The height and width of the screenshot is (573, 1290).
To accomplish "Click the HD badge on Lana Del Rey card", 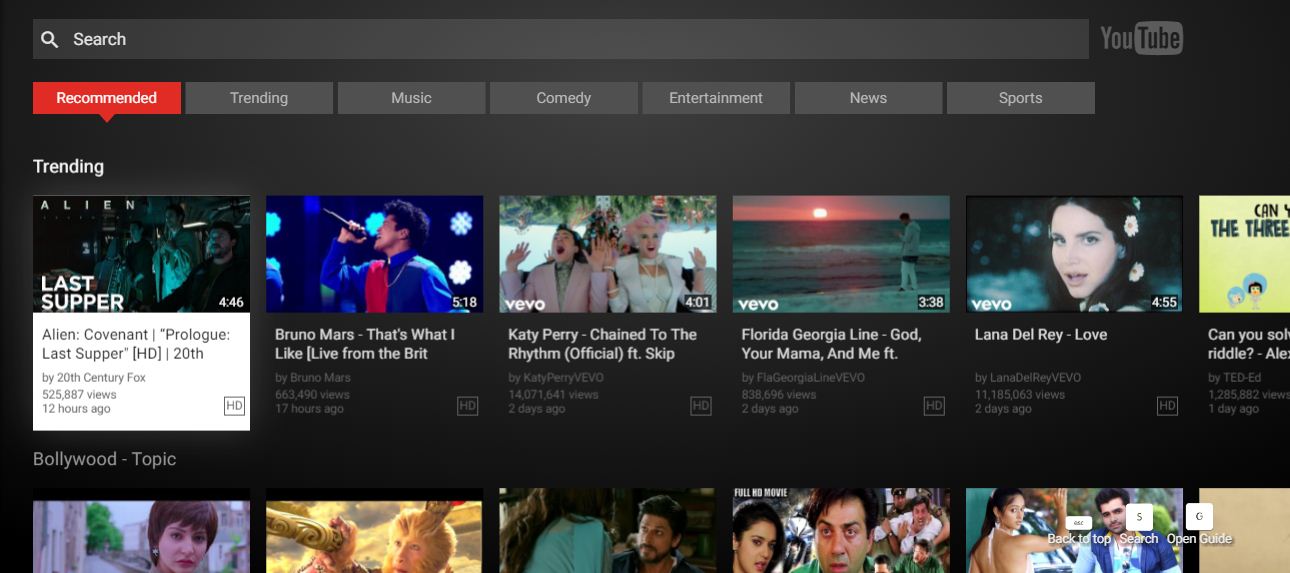I will (x=1167, y=405).
